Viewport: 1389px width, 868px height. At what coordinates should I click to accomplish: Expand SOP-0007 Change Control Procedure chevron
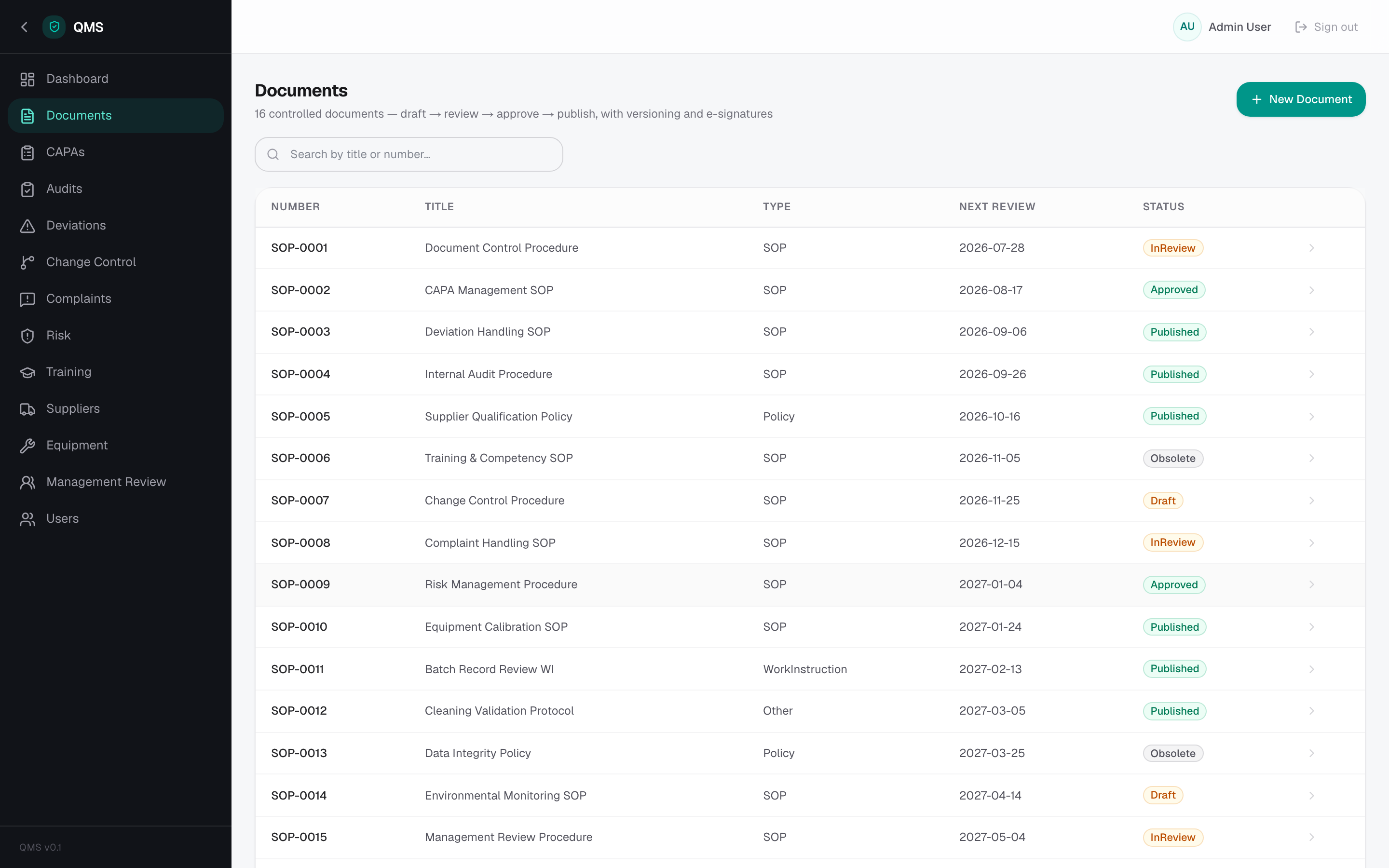pos(1311,501)
